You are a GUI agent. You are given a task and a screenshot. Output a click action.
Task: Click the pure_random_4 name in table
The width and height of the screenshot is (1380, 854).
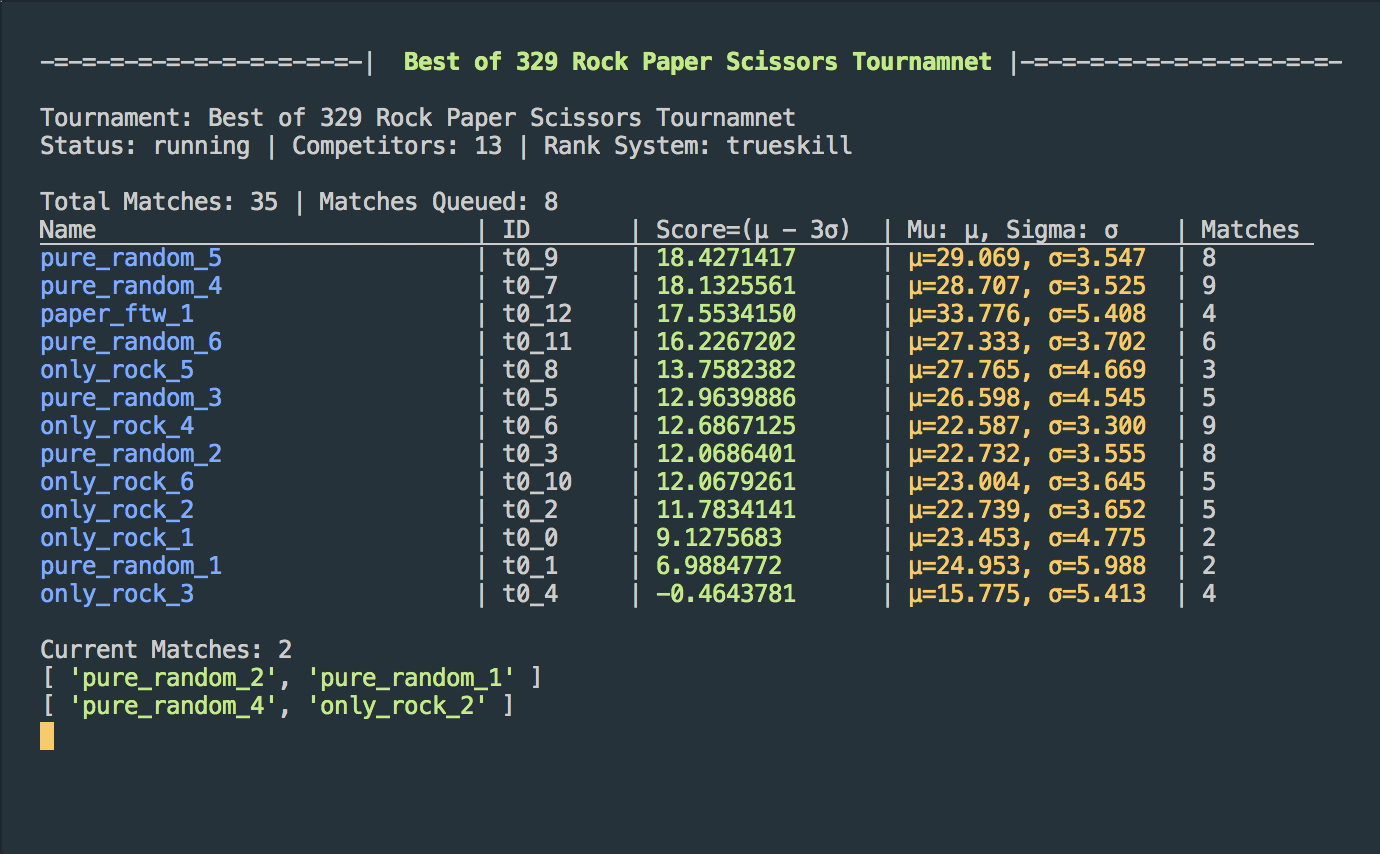click(131, 286)
